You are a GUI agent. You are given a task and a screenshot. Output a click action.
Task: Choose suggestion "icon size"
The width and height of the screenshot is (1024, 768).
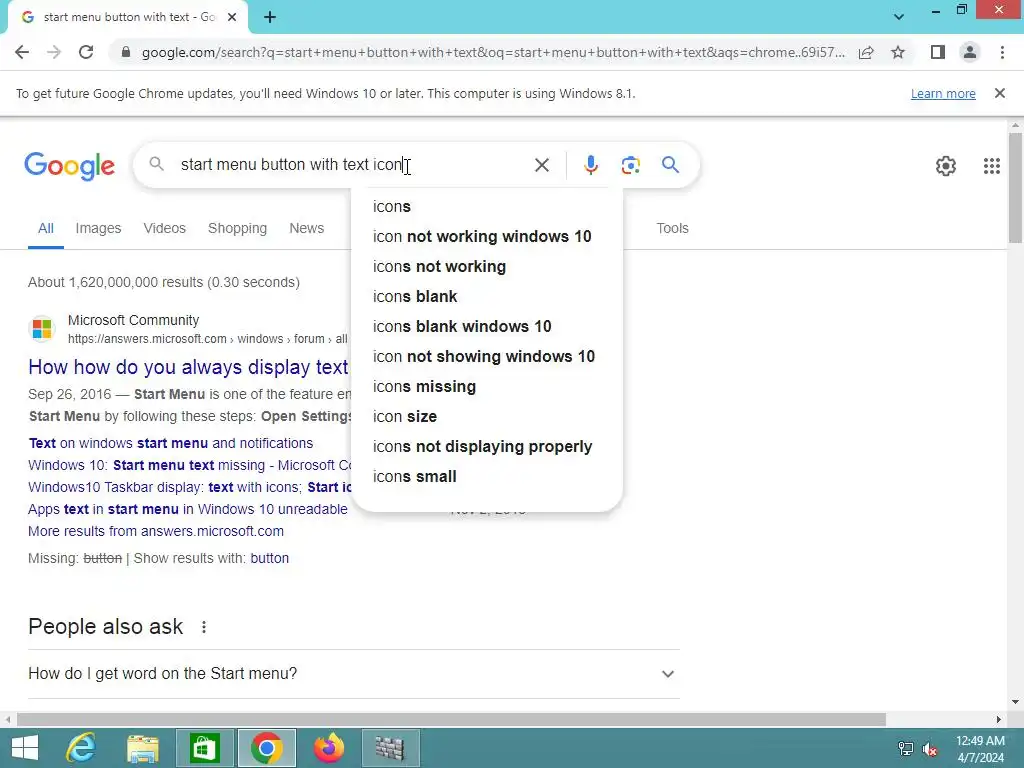(487, 417)
